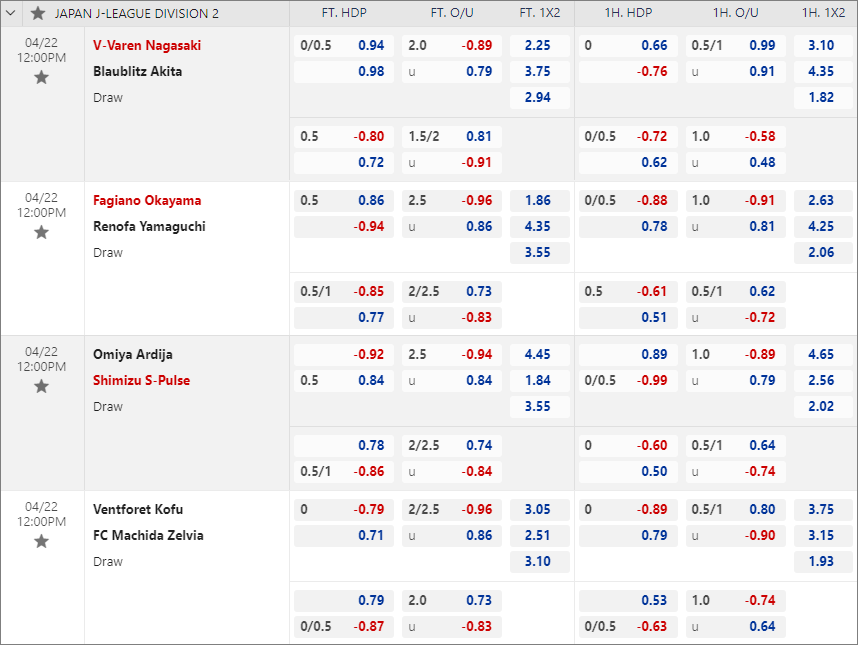Star the Omiya Ardija vs Shimizu S-Pulse match

coord(42,387)
